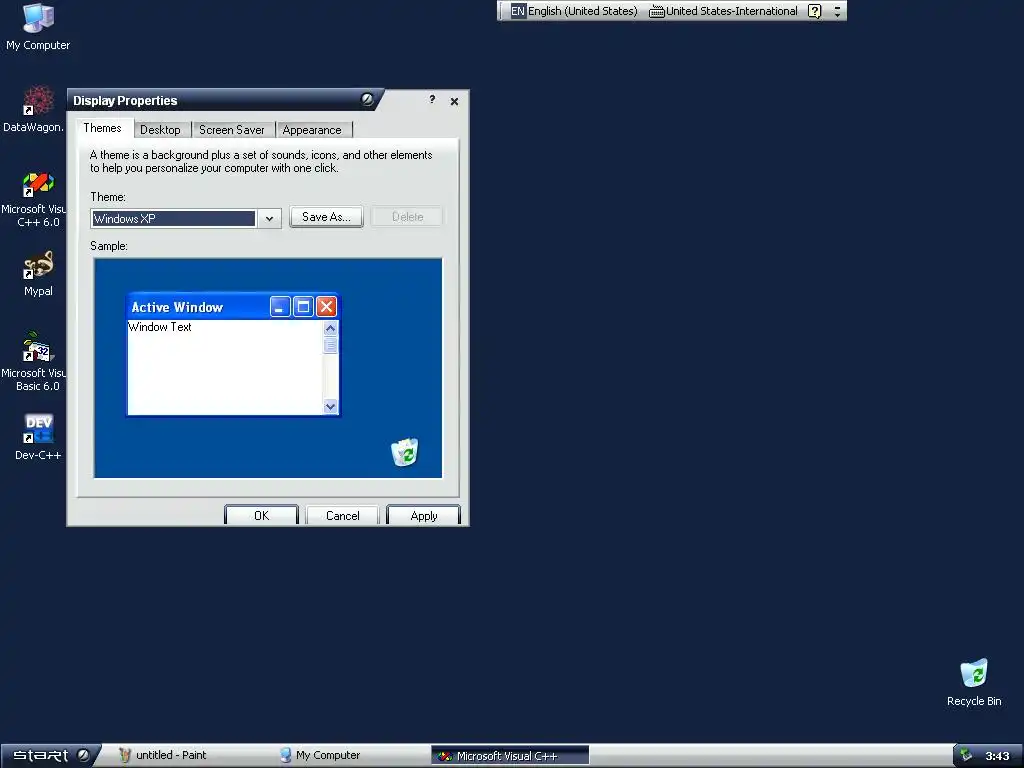Screen dimensions: 1024x768
Task: Select the DataWagon desktop shortcut
Action: tap(33, 109)
